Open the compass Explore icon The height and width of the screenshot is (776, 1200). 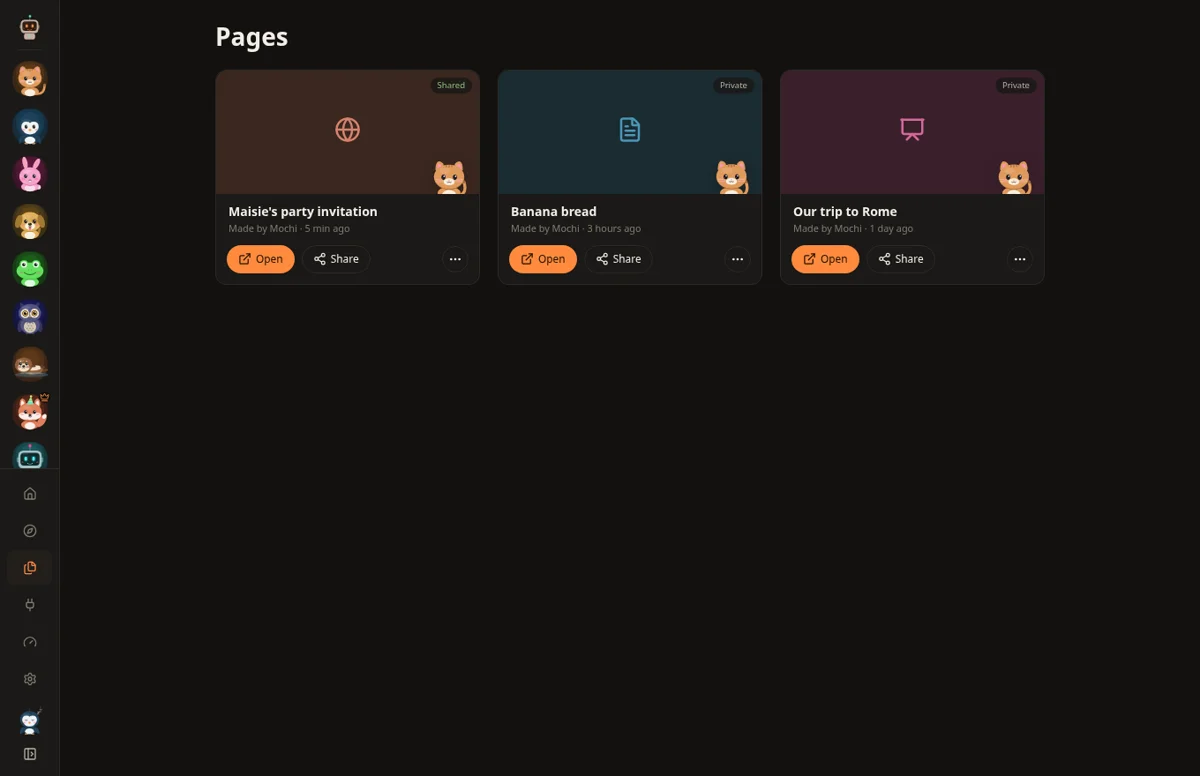[x=30, y=531]
